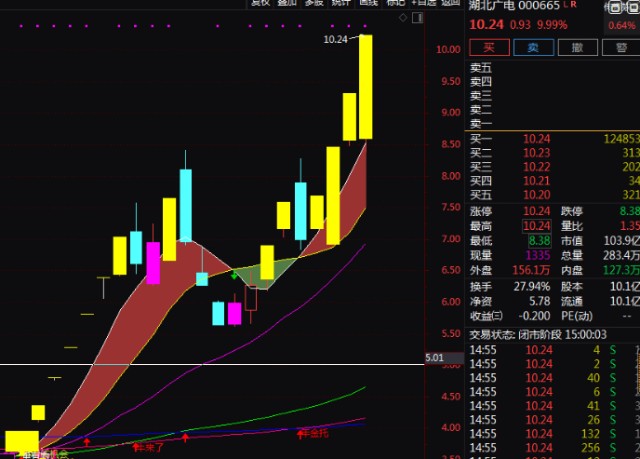Click the 买三 bid row at 10.22
Image resolution: width=640 pixels, height=459 pixels.
tap(554, 166)
